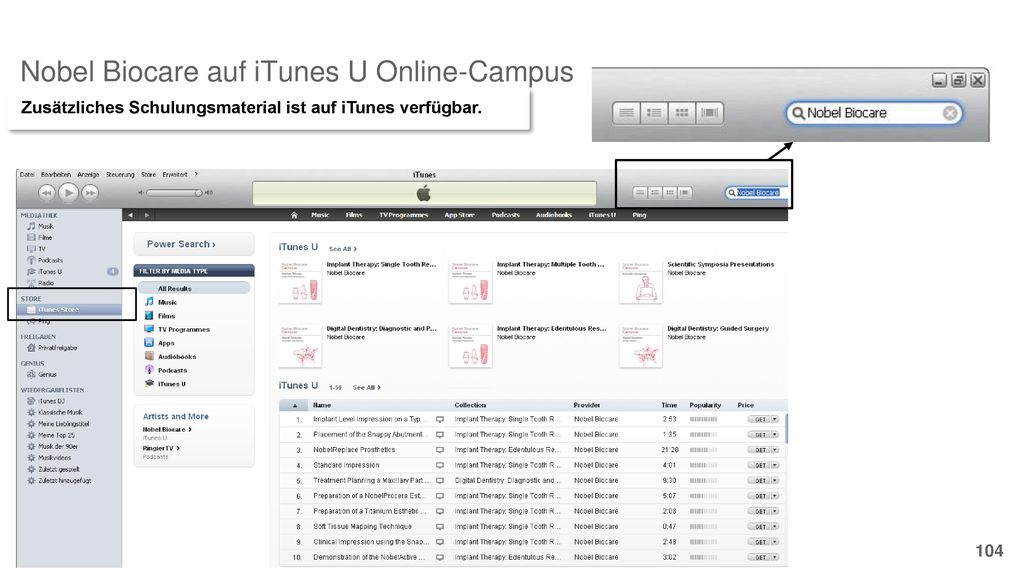This screenshot has height=576, width=1024.
Task: Switch to iTunes U store tab
Action: coord(602,215)
